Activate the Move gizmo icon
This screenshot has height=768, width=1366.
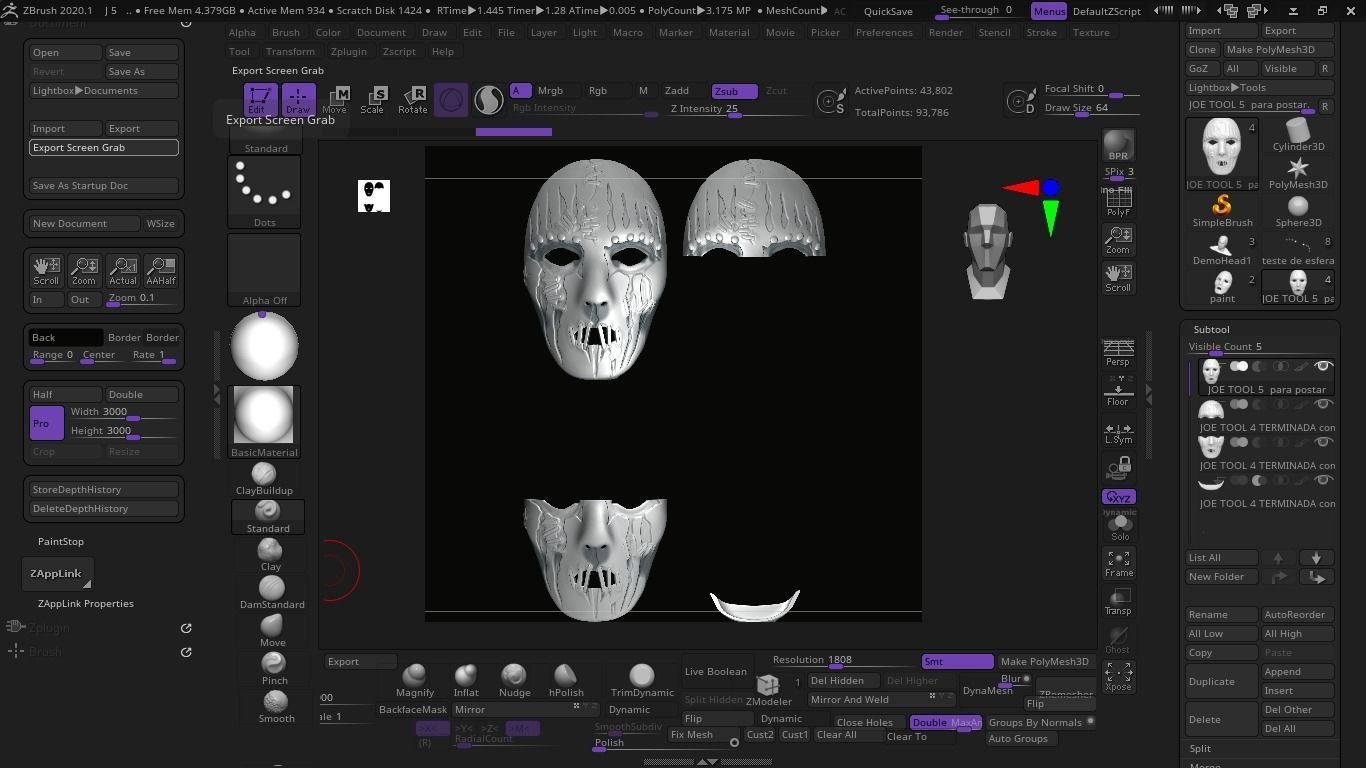tap(335, 100)
